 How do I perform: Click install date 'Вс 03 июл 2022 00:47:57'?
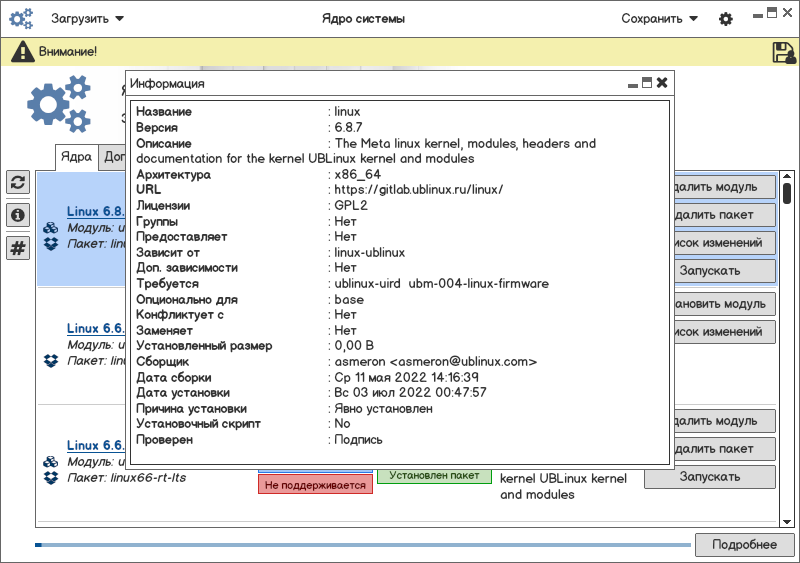tap(410, 393)
